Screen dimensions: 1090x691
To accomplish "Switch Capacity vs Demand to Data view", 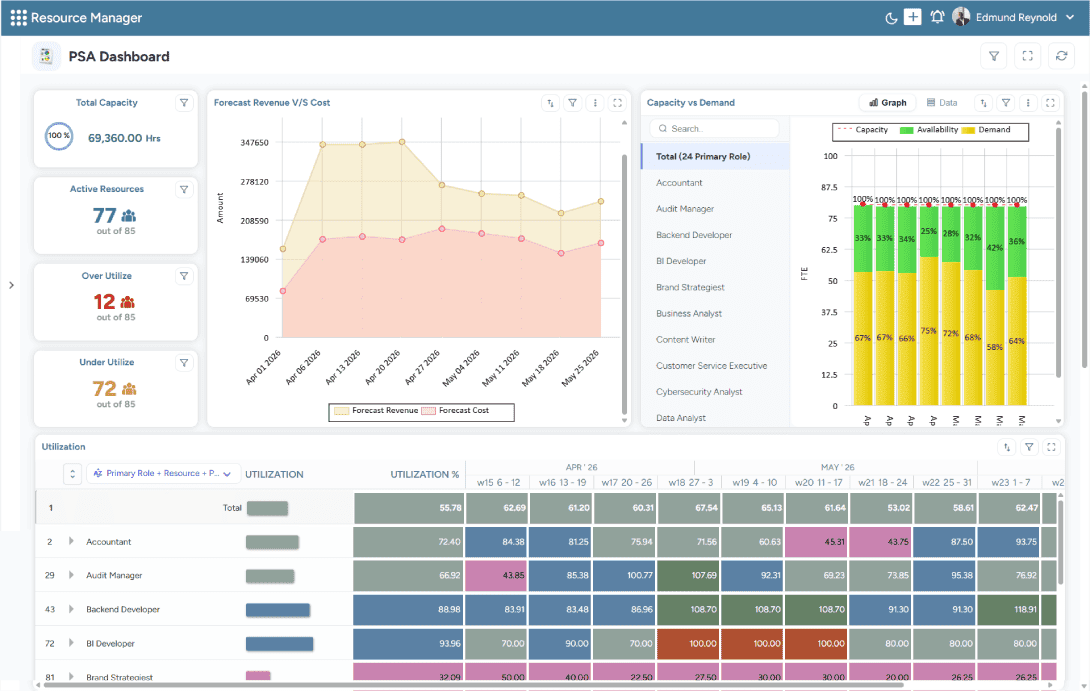I will pos(942,103).
